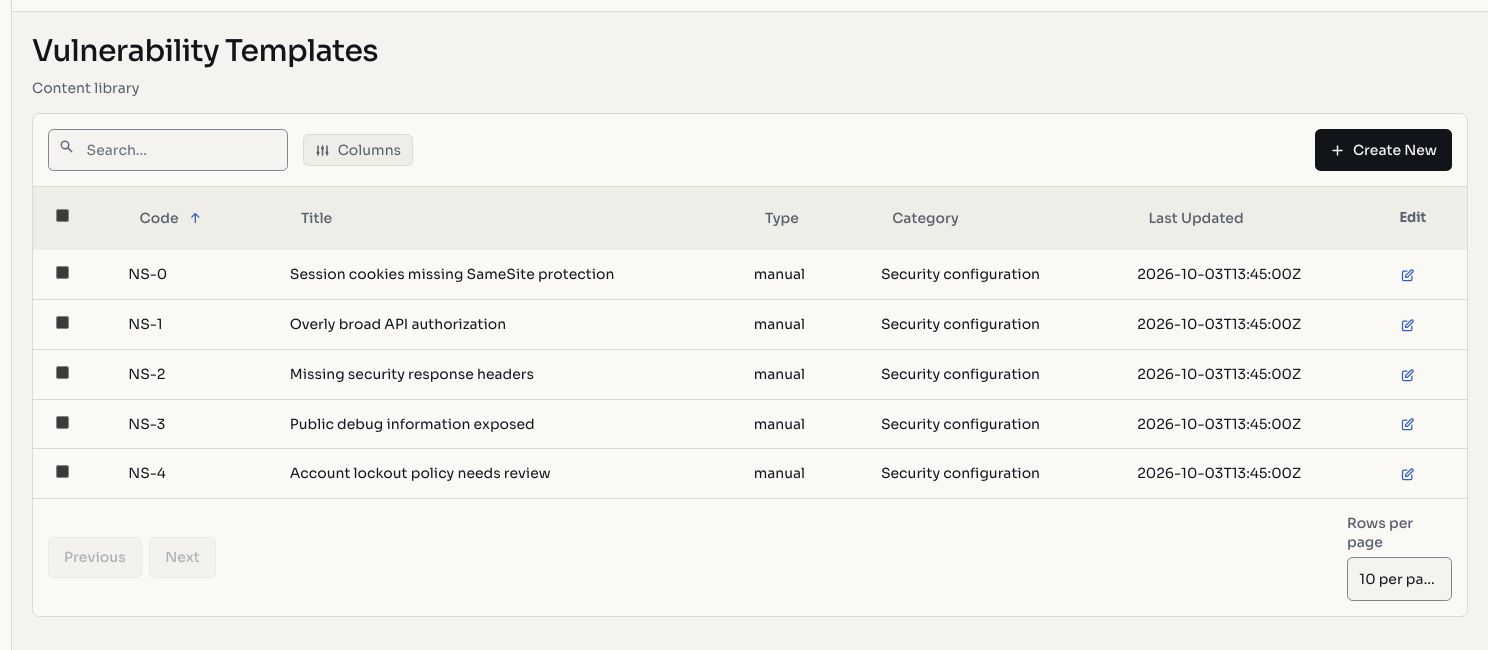Click the "manual" type in NS-0 row
The image size is (1488, 650).
[x=779, y=274]
